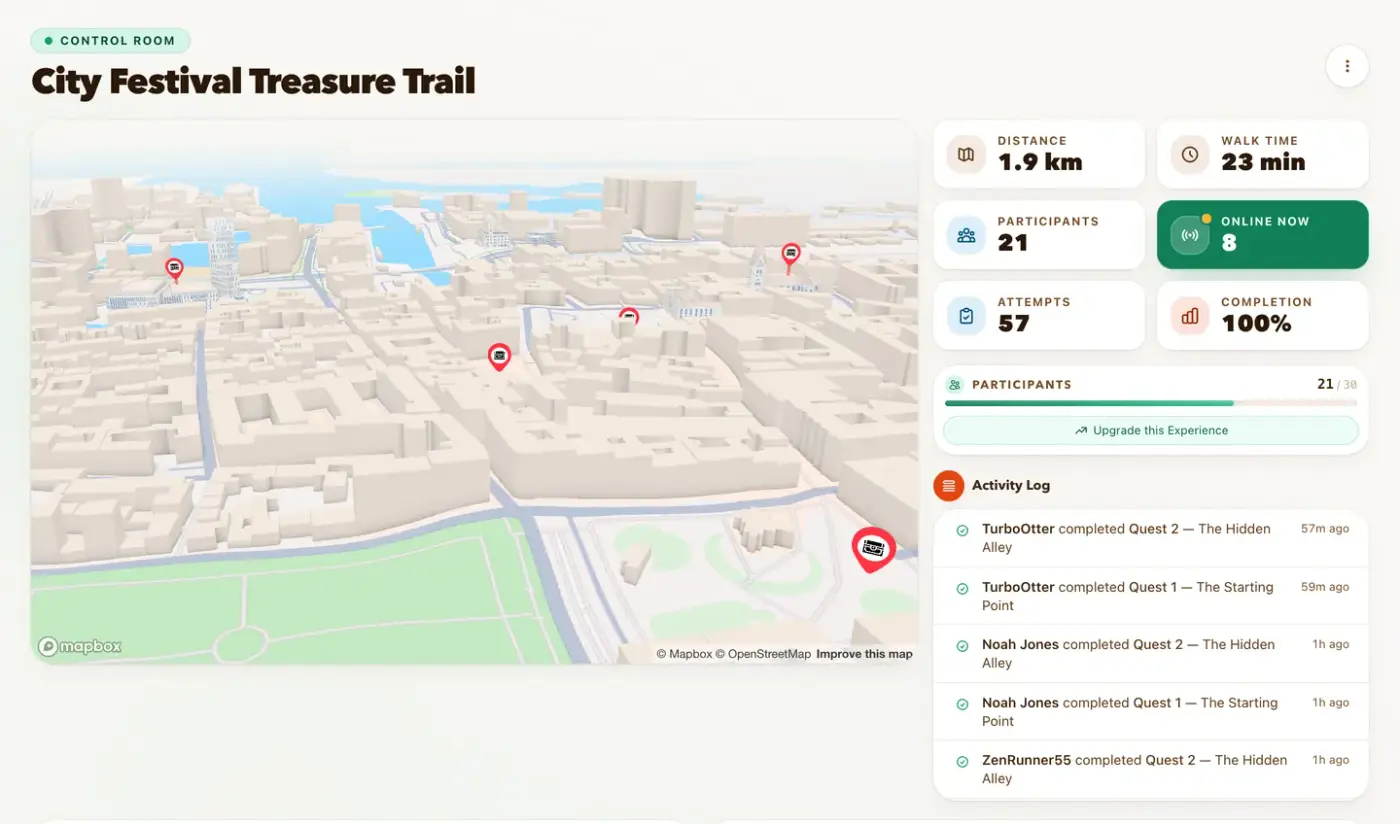1400x824 pixels.
Task: Click the check icon beside Noah Jones Quest 1
Action: click(962, 704)
